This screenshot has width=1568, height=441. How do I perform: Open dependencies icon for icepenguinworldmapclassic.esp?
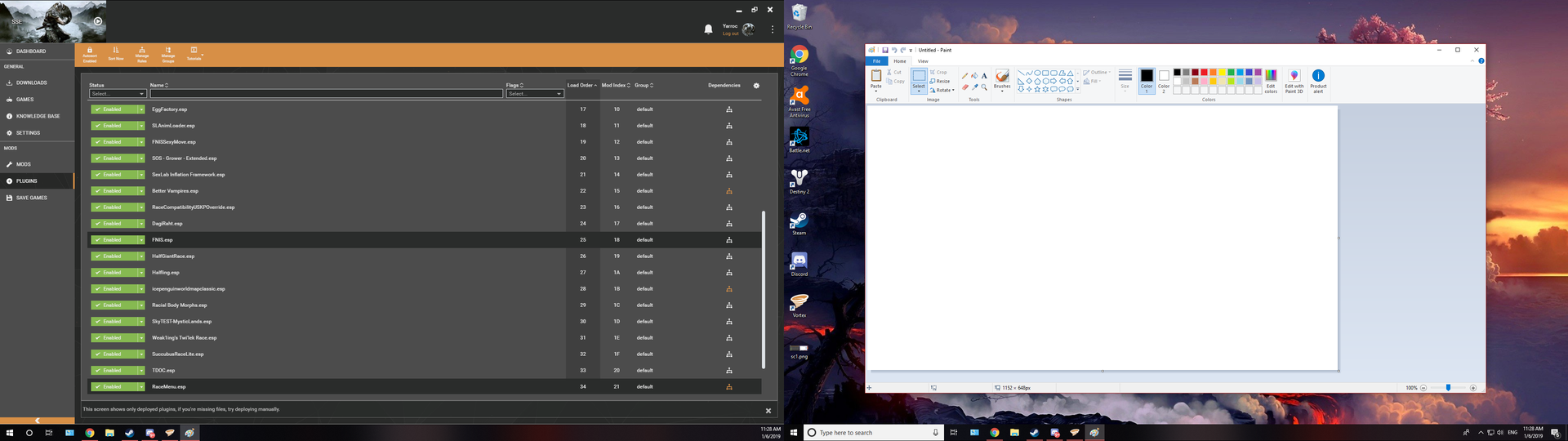[x=729, y=289]
